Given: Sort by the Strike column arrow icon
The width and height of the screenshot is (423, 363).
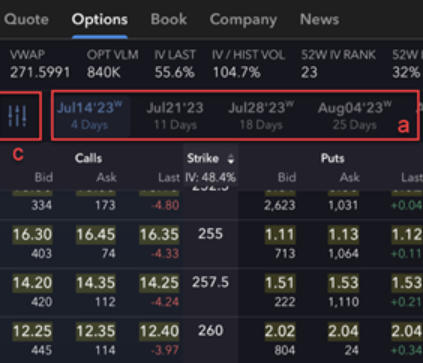Looking at the screenshot, I should pos(231,159).
